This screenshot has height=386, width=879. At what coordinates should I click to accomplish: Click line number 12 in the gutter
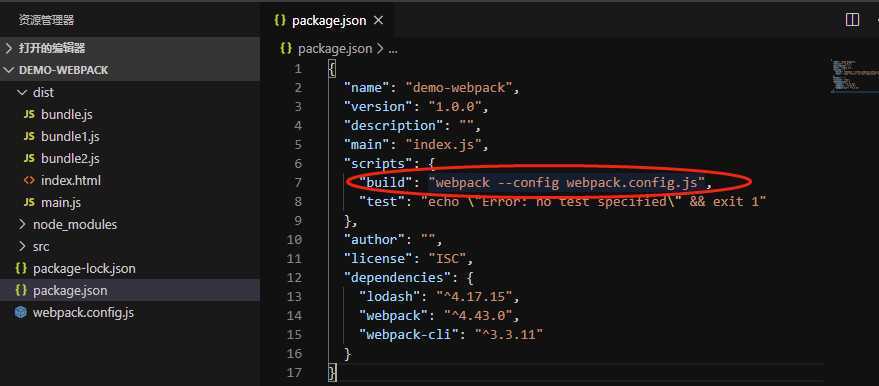coord(294,277)
